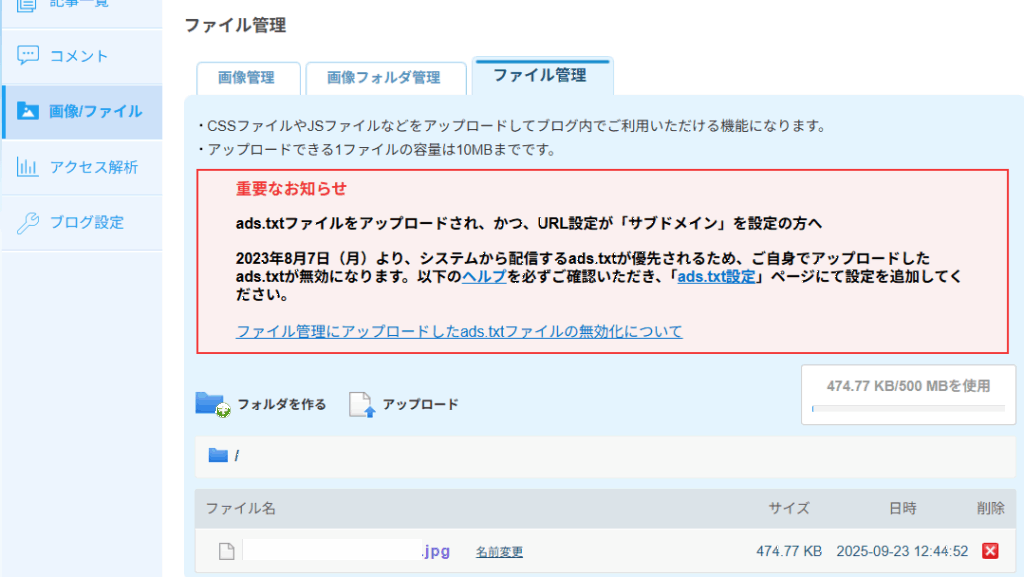Select the ファイル管理 tab
Image resolution: width=1024 pixels, height=577 pixels.
click(540, 75)
